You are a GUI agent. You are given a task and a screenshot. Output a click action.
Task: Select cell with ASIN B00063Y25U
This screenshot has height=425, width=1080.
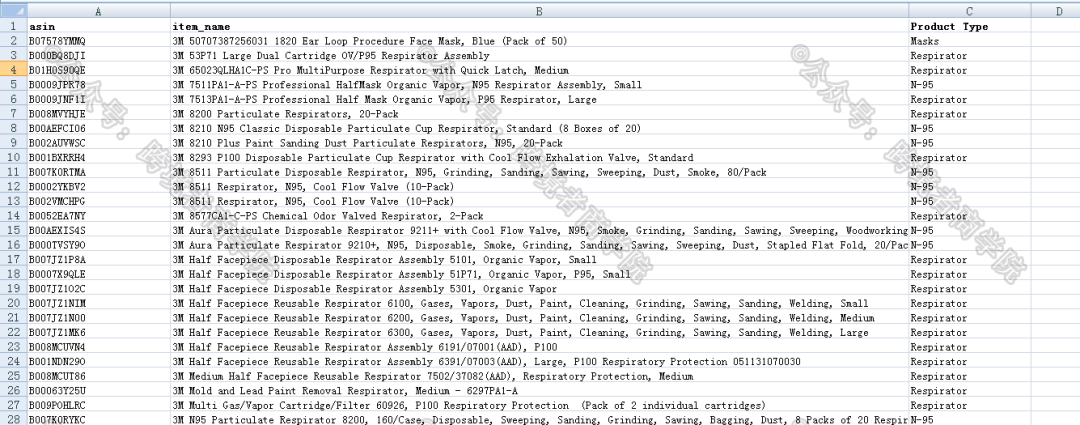pos(99,391)
